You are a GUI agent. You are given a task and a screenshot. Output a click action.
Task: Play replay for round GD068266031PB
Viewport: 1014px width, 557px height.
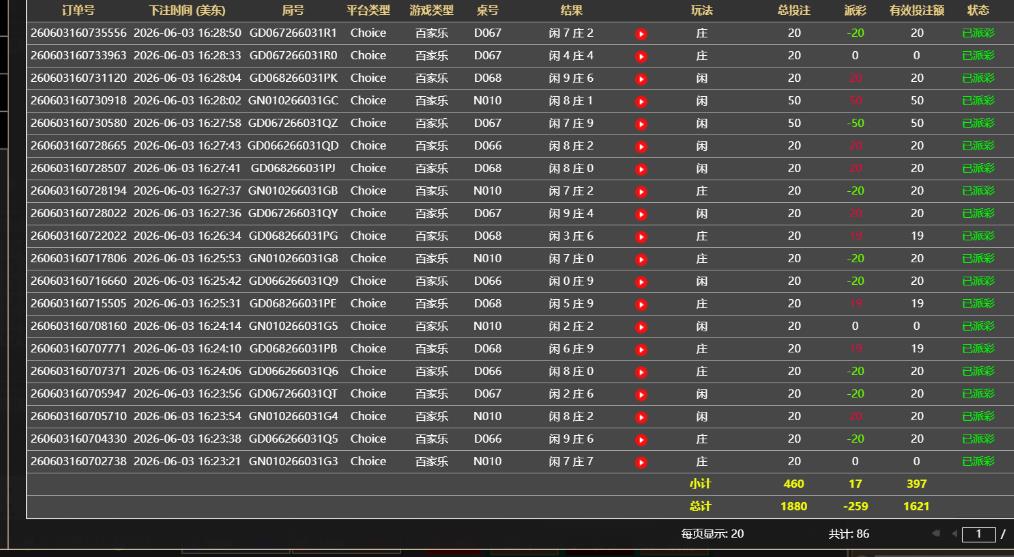[x=641, y=350]
